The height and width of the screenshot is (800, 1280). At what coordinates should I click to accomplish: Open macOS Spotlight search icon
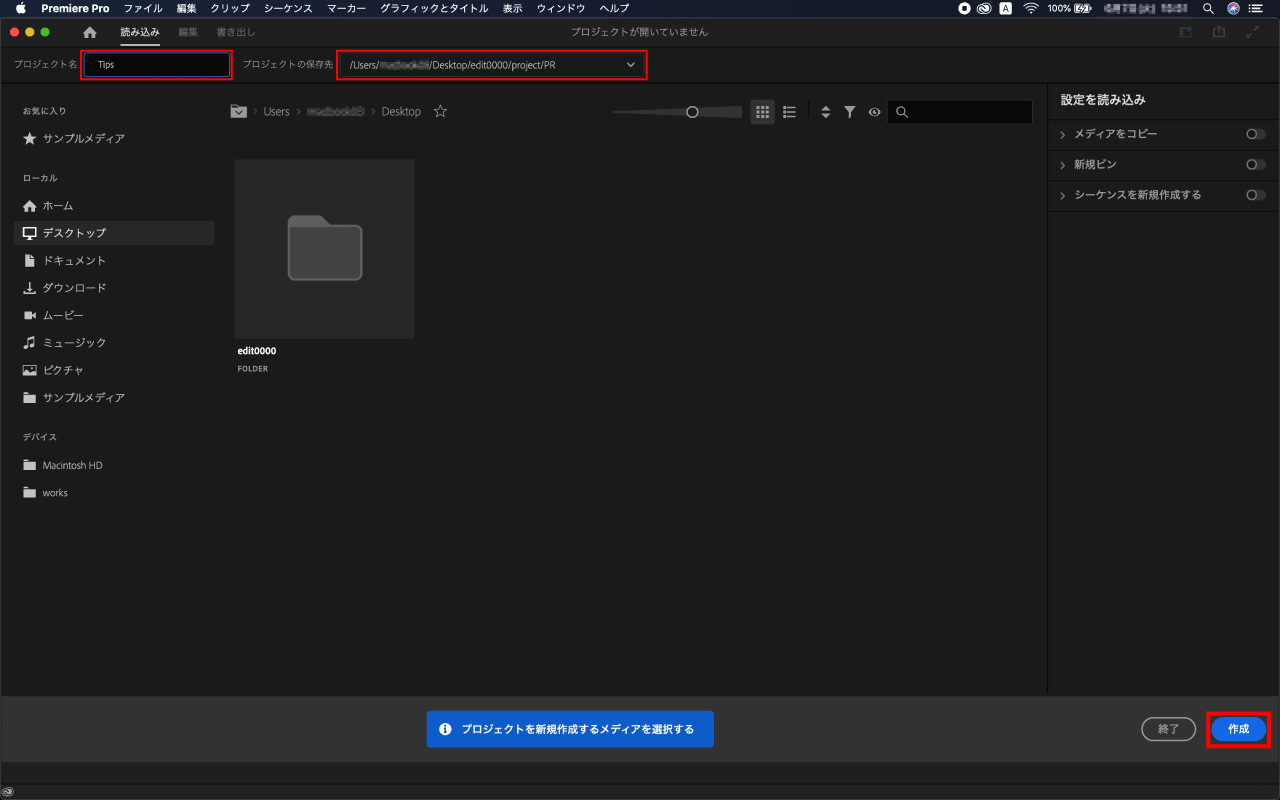1208,8
